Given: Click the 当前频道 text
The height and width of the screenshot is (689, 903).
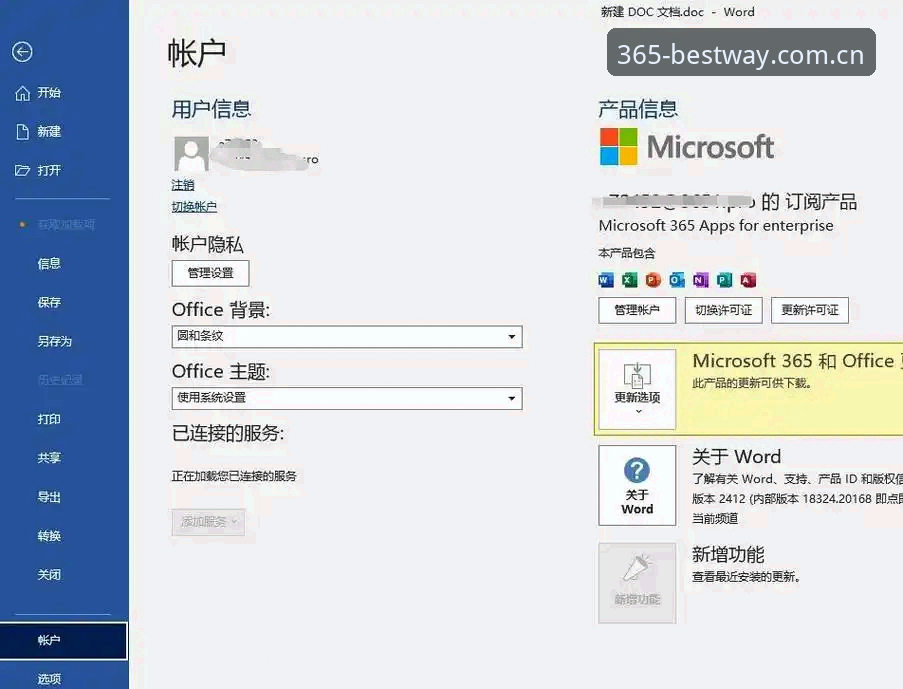Looking at the screenshot, I should pos(715,519).
